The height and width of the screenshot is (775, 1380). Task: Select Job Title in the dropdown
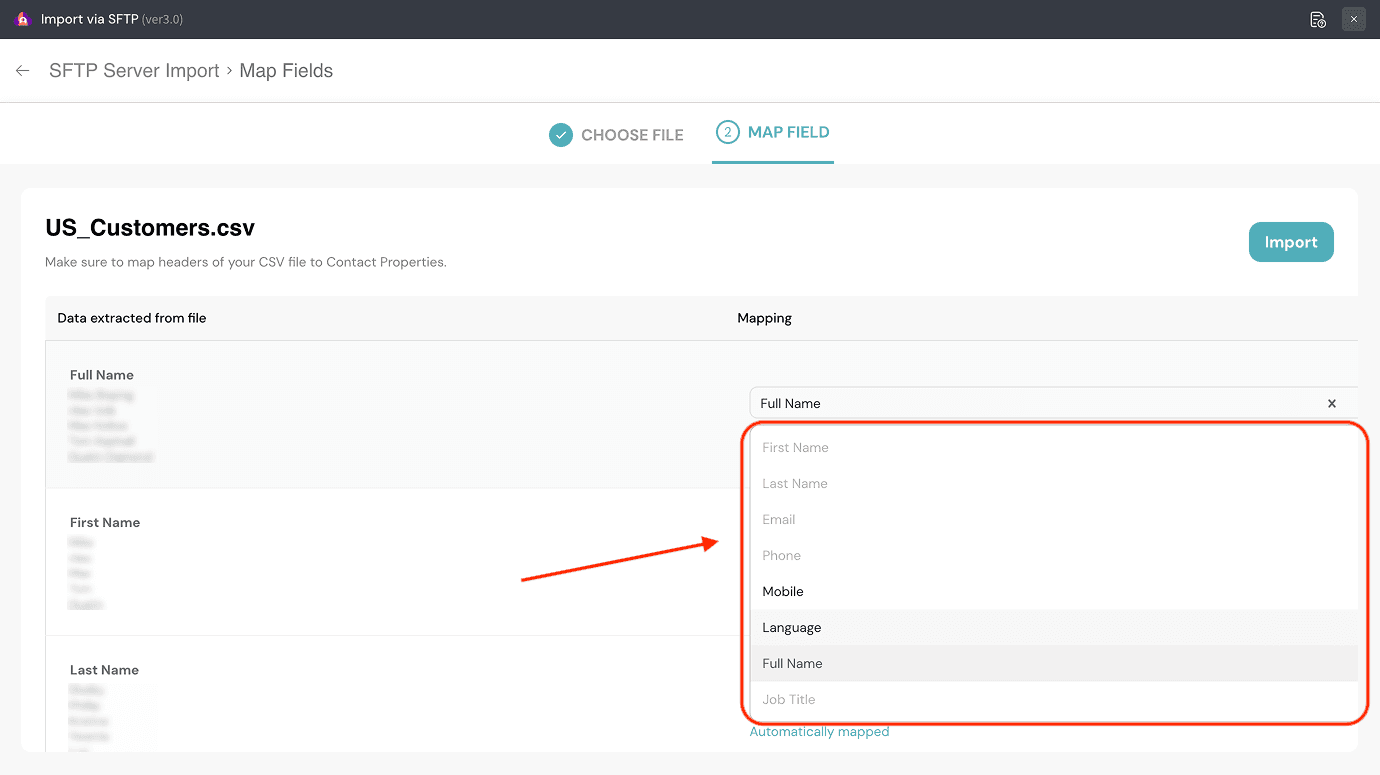(x=789, y=700)
